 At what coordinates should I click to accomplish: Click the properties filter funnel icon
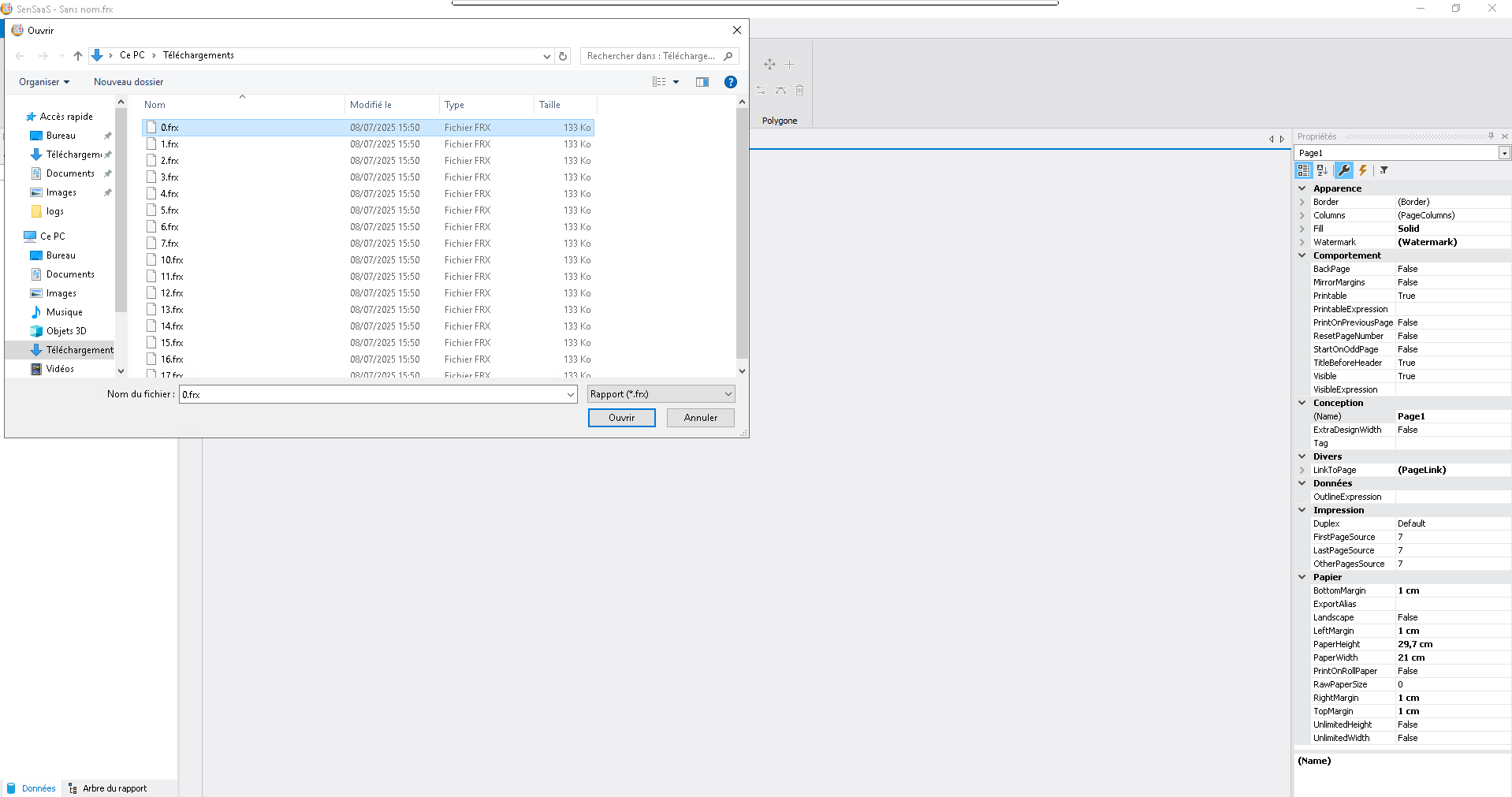coord(1384,170)
